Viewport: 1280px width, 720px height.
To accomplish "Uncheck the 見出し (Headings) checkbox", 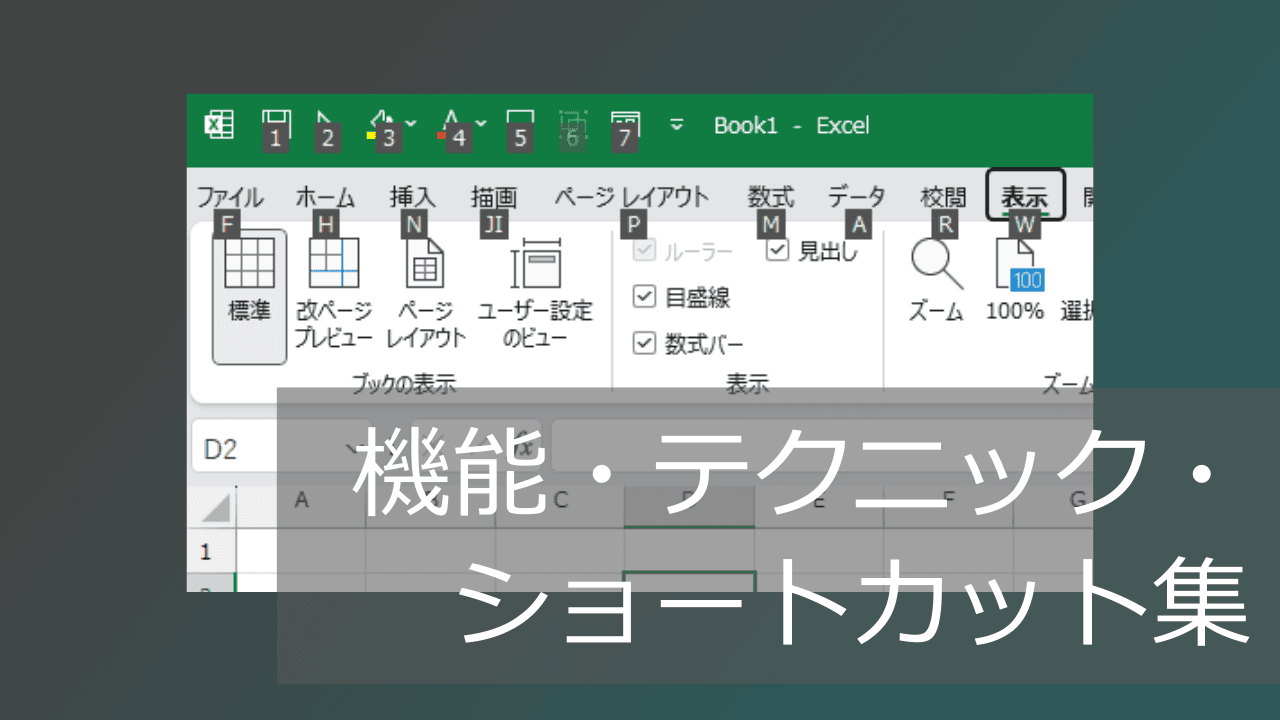I will [x=775, y=251].
